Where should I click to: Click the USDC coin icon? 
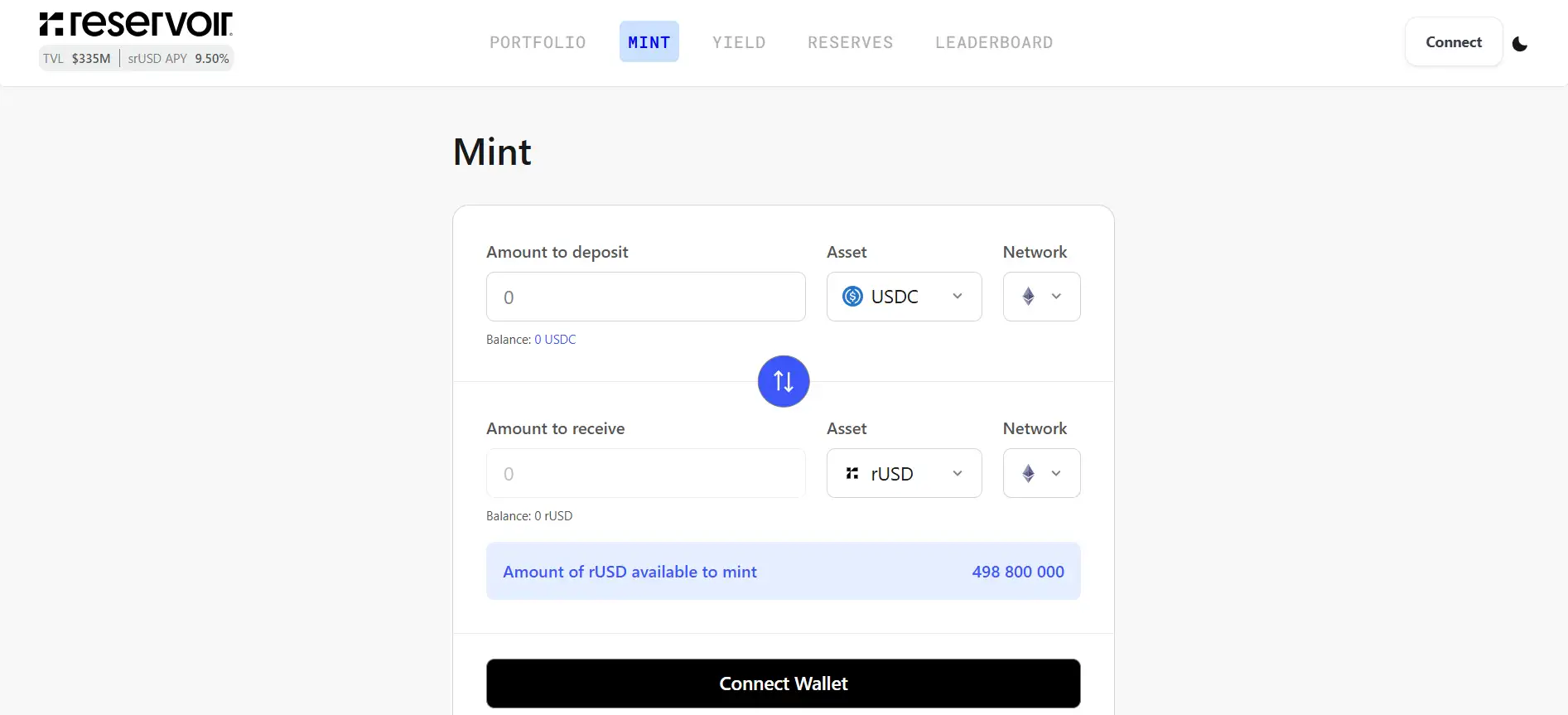click(852, 297)
